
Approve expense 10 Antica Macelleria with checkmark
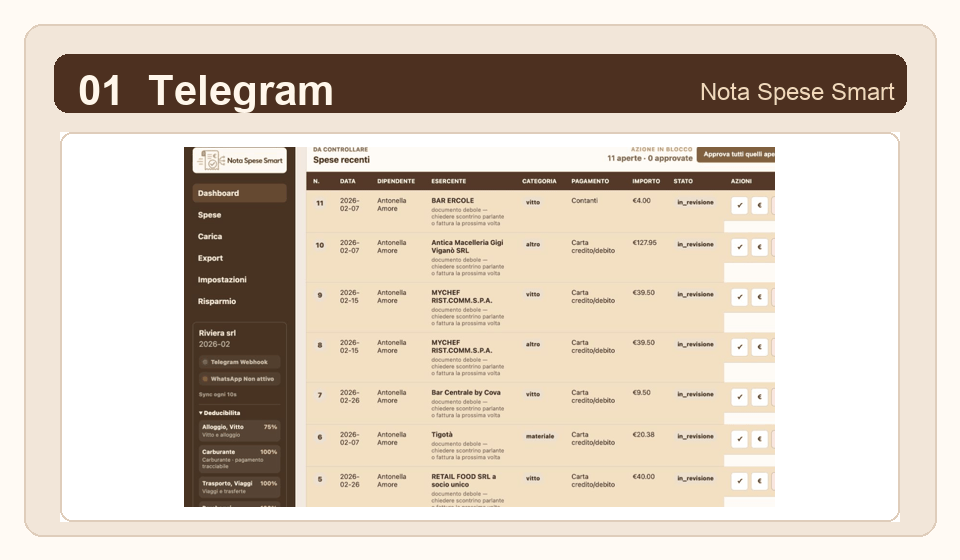pos(740,247)
